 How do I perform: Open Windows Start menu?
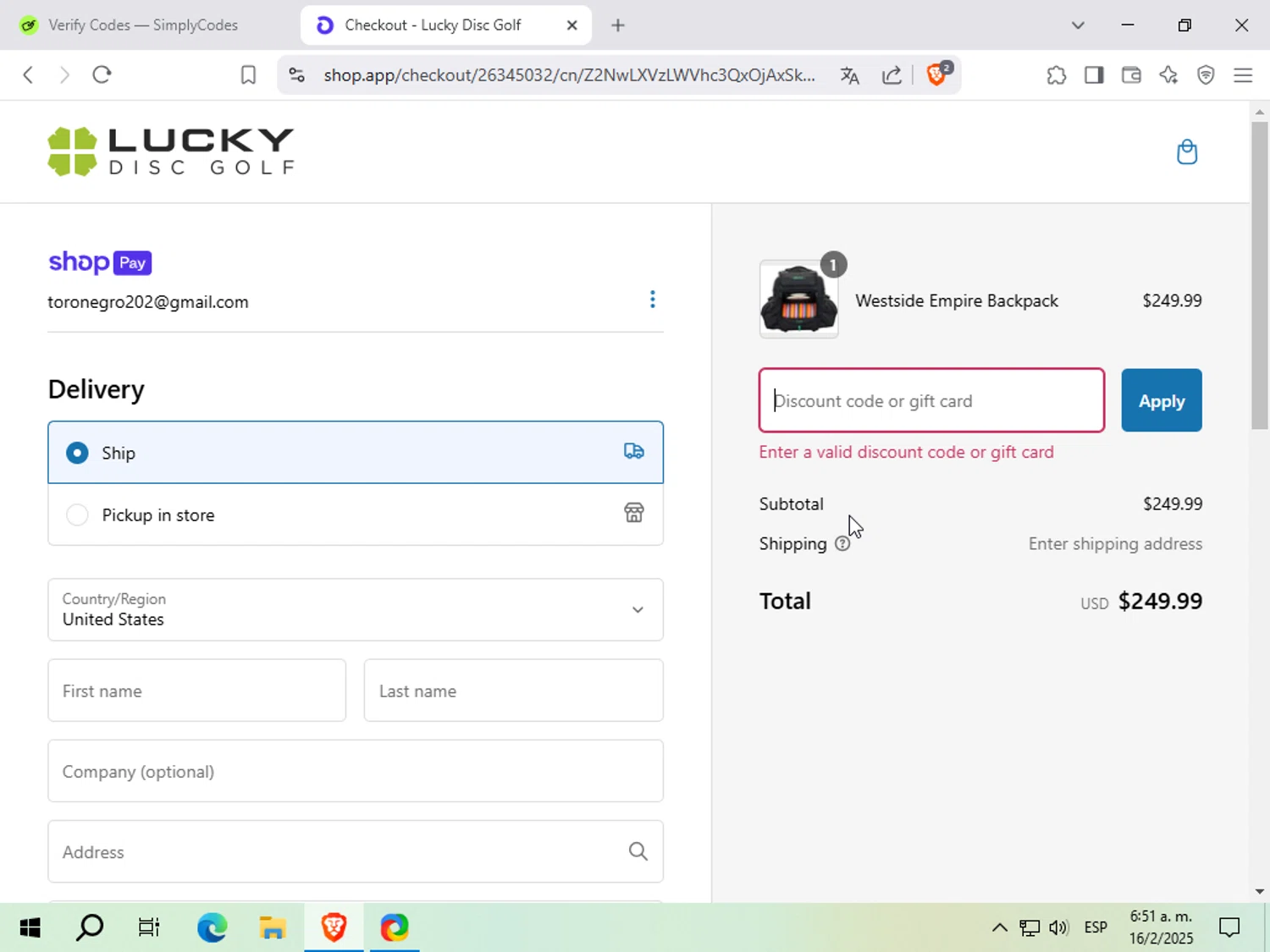(30, 927)
